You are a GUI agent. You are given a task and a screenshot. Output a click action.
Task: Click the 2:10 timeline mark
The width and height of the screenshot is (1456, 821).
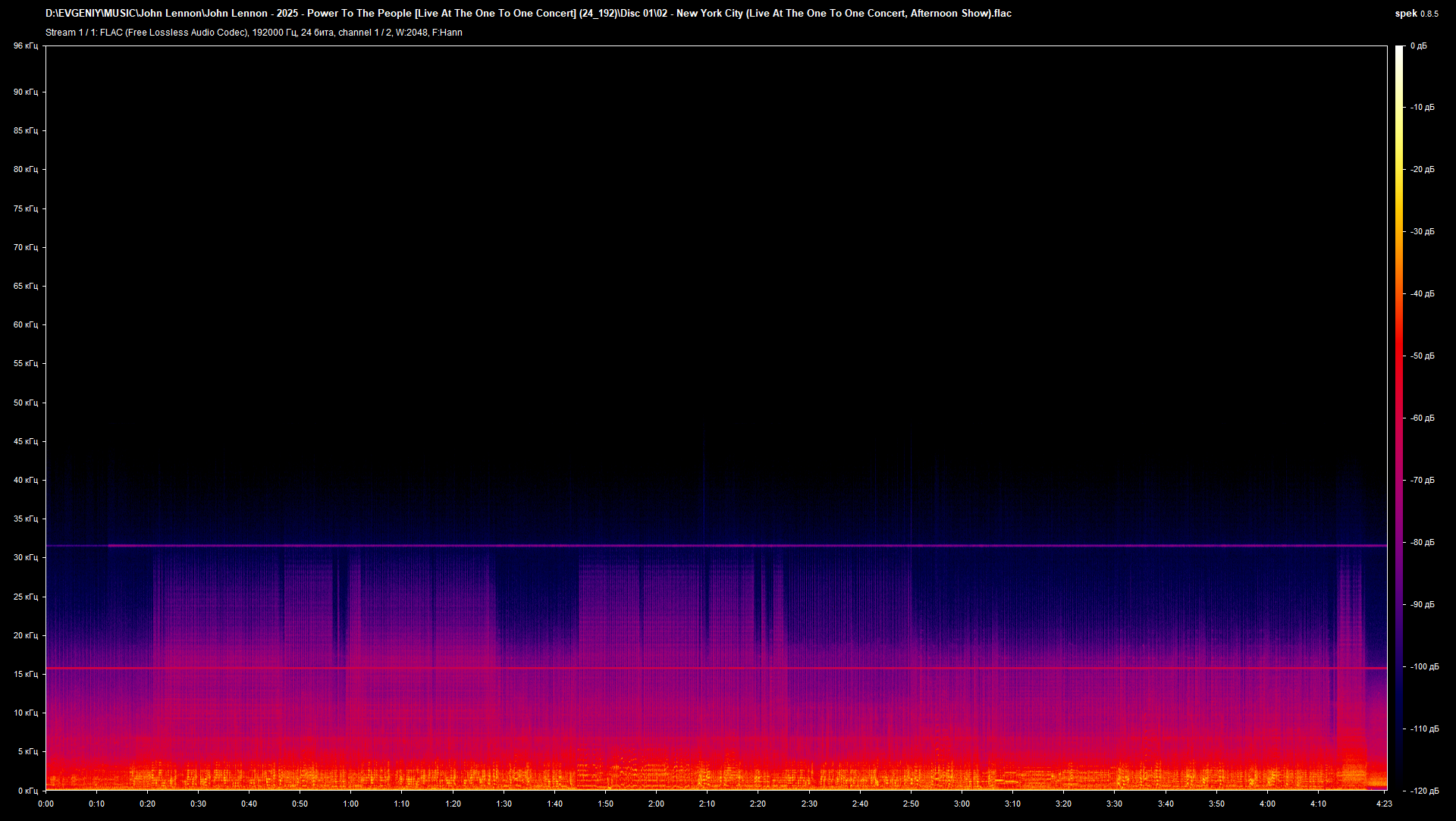click(x=708, y=804)
